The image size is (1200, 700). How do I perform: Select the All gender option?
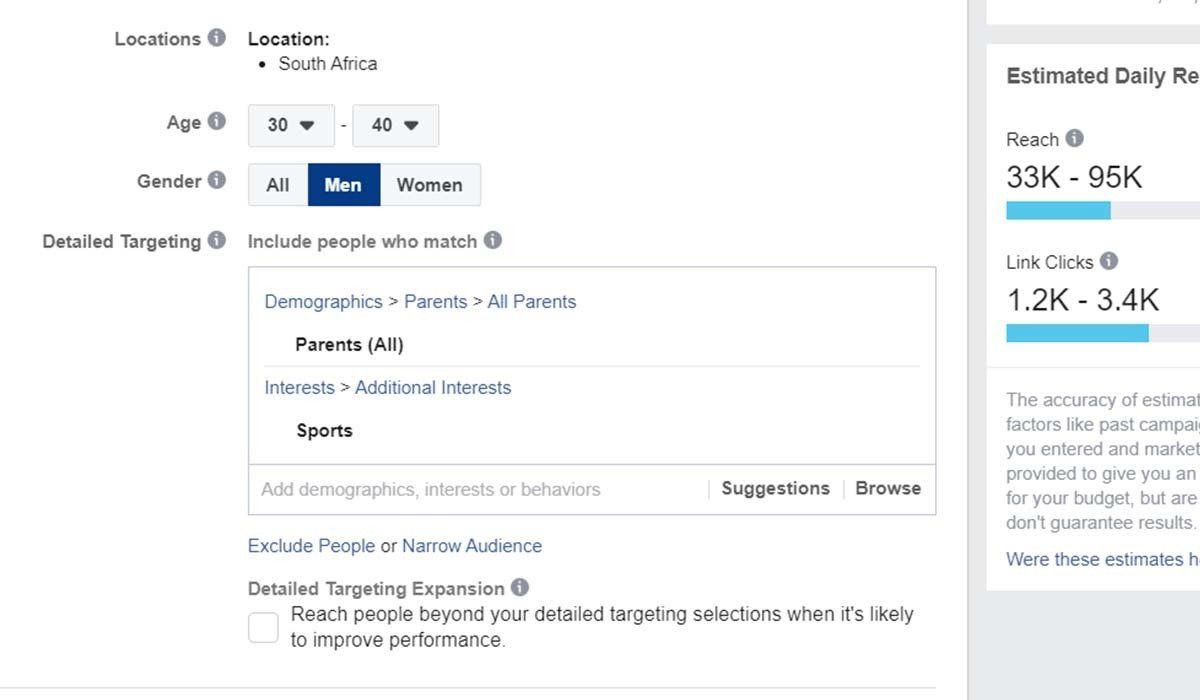(x=278, y=185)
